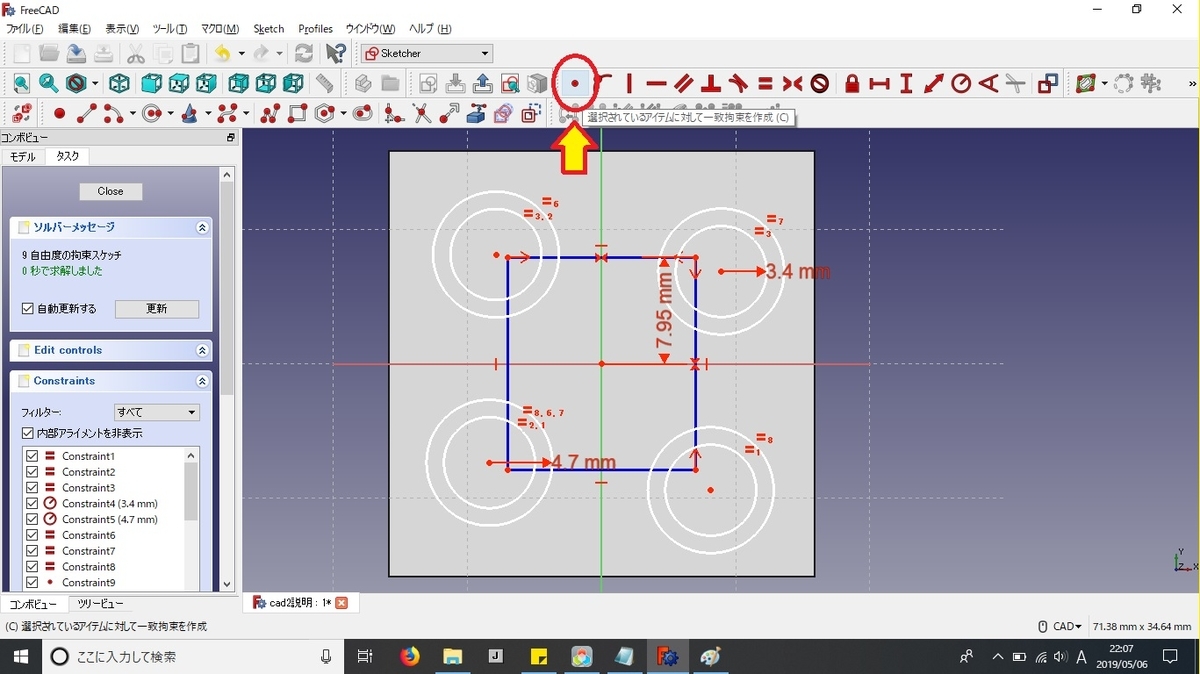Click the 更新 button
The height and width of the screenshot is (674, 1200).
click(x=157, y=309)
